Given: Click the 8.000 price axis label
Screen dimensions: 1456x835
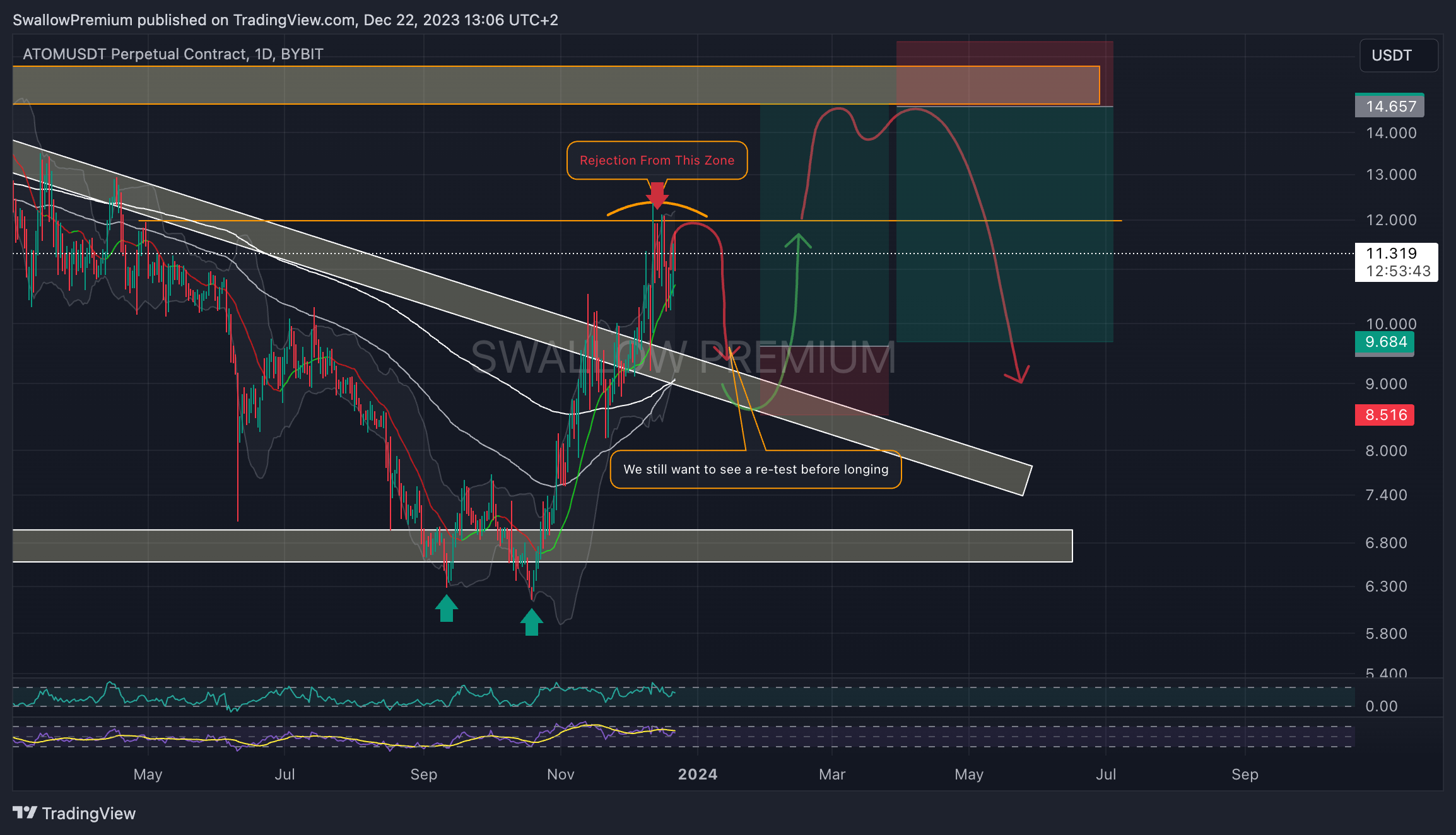Looking at the screenshot, I should pos(1386,451).
